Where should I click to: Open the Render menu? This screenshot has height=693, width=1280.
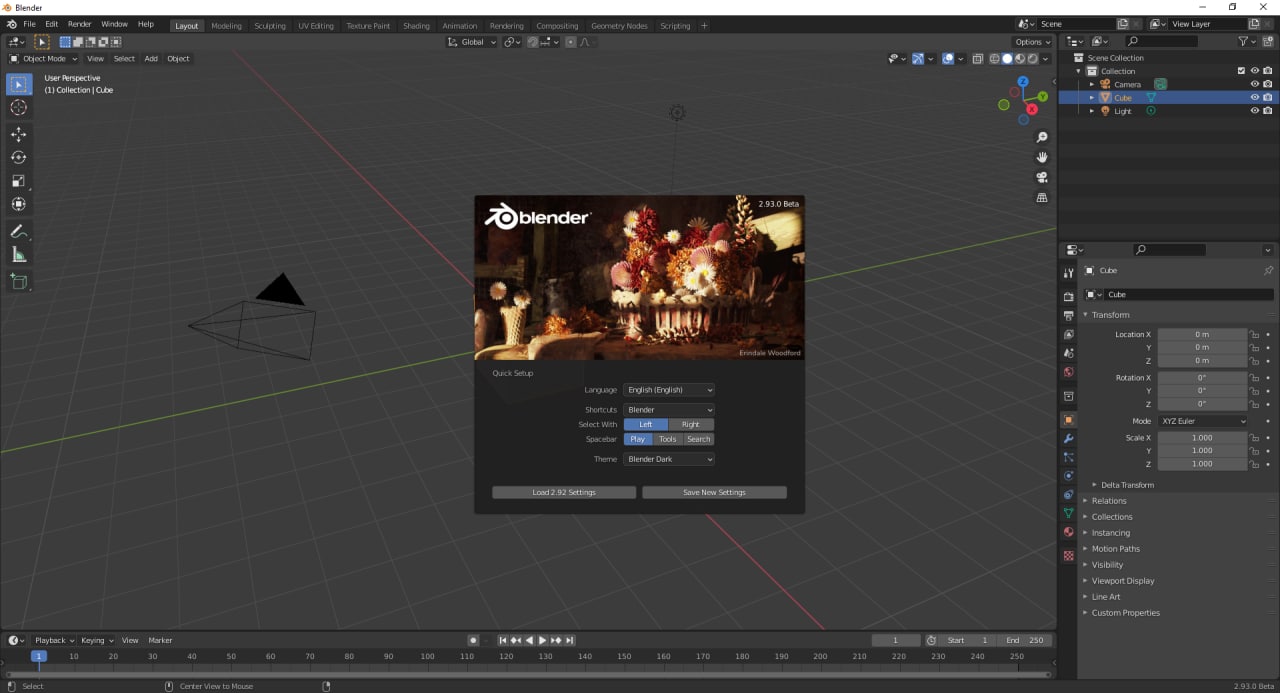pos(79,24)
